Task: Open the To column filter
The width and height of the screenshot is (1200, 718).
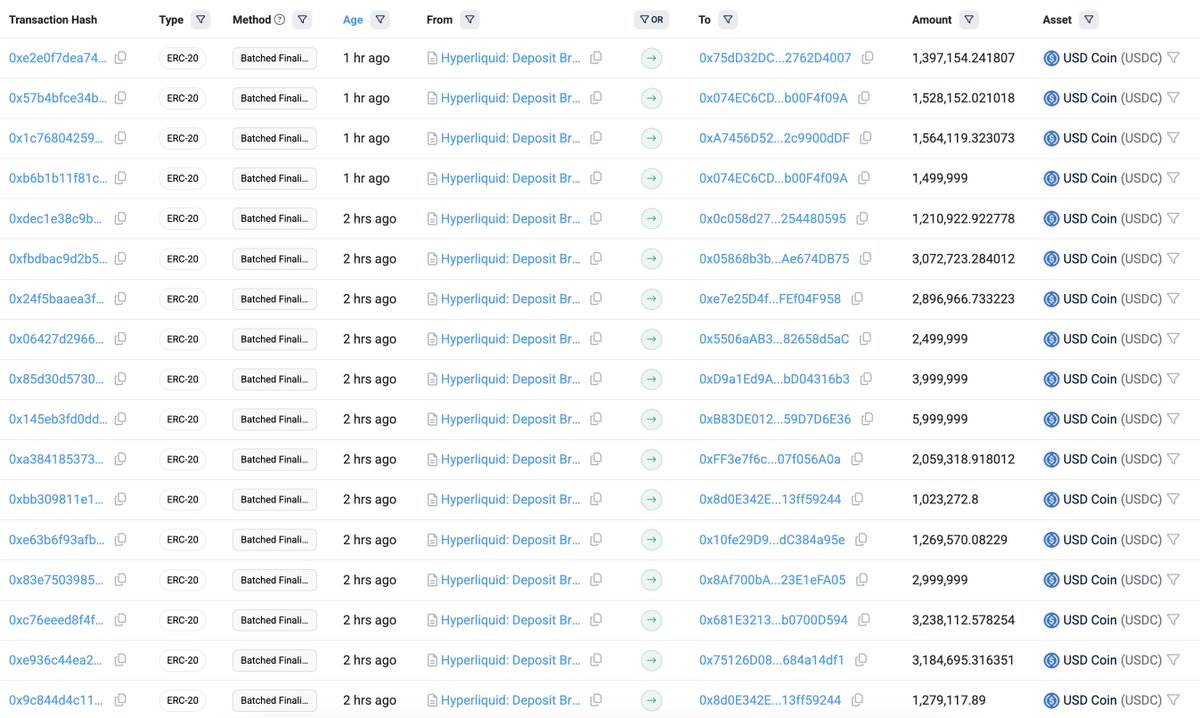Action: pyautogui.click(x=728, y=19)
